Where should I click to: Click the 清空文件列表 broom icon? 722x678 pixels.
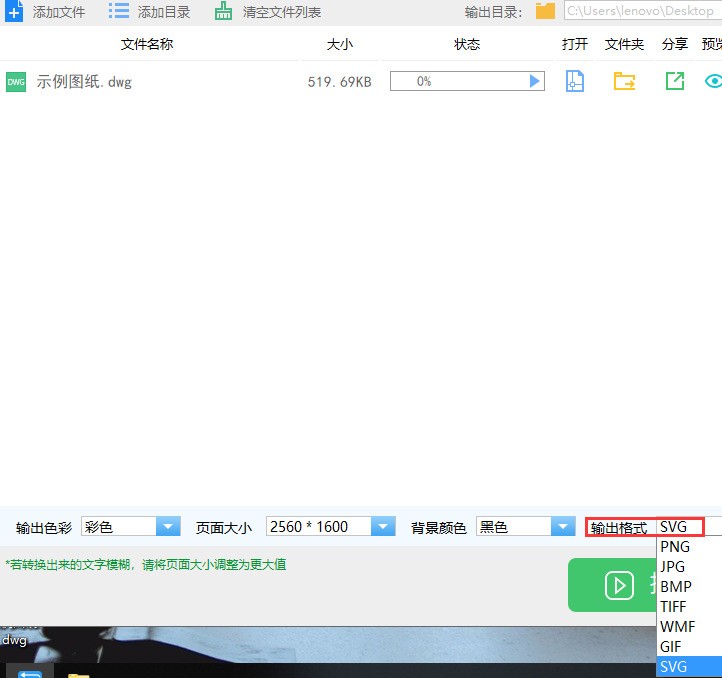(x=223, y=11)
